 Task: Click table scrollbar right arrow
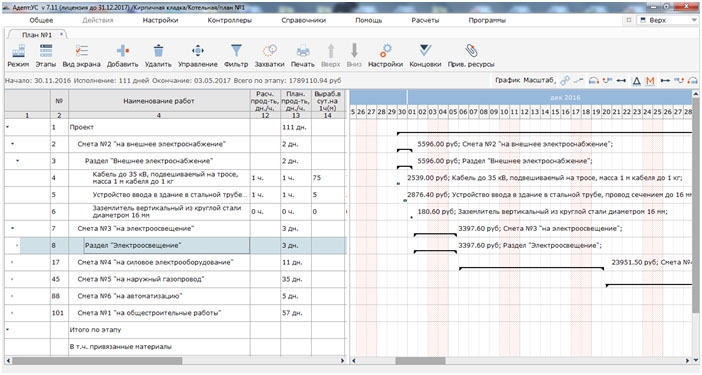click(x=342, y=361)
